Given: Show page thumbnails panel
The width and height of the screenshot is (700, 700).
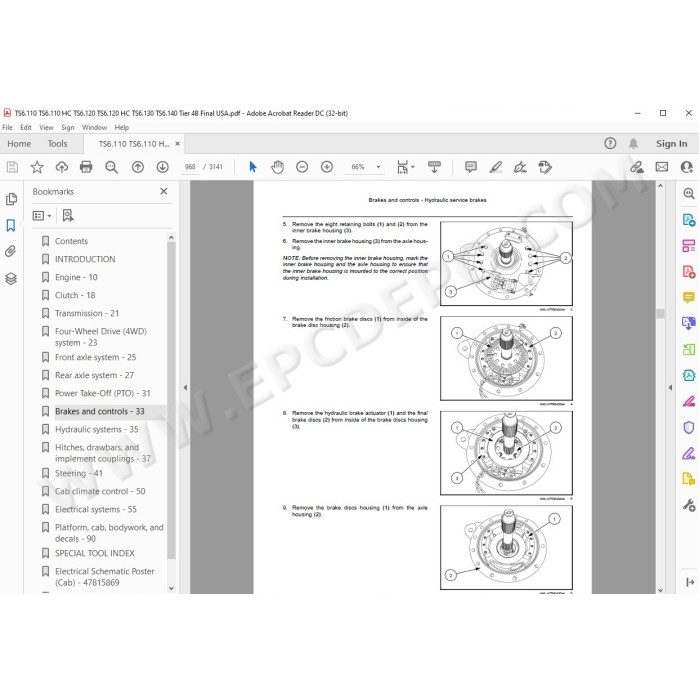Looking at the screenshot, I should [x=12, y=199].
